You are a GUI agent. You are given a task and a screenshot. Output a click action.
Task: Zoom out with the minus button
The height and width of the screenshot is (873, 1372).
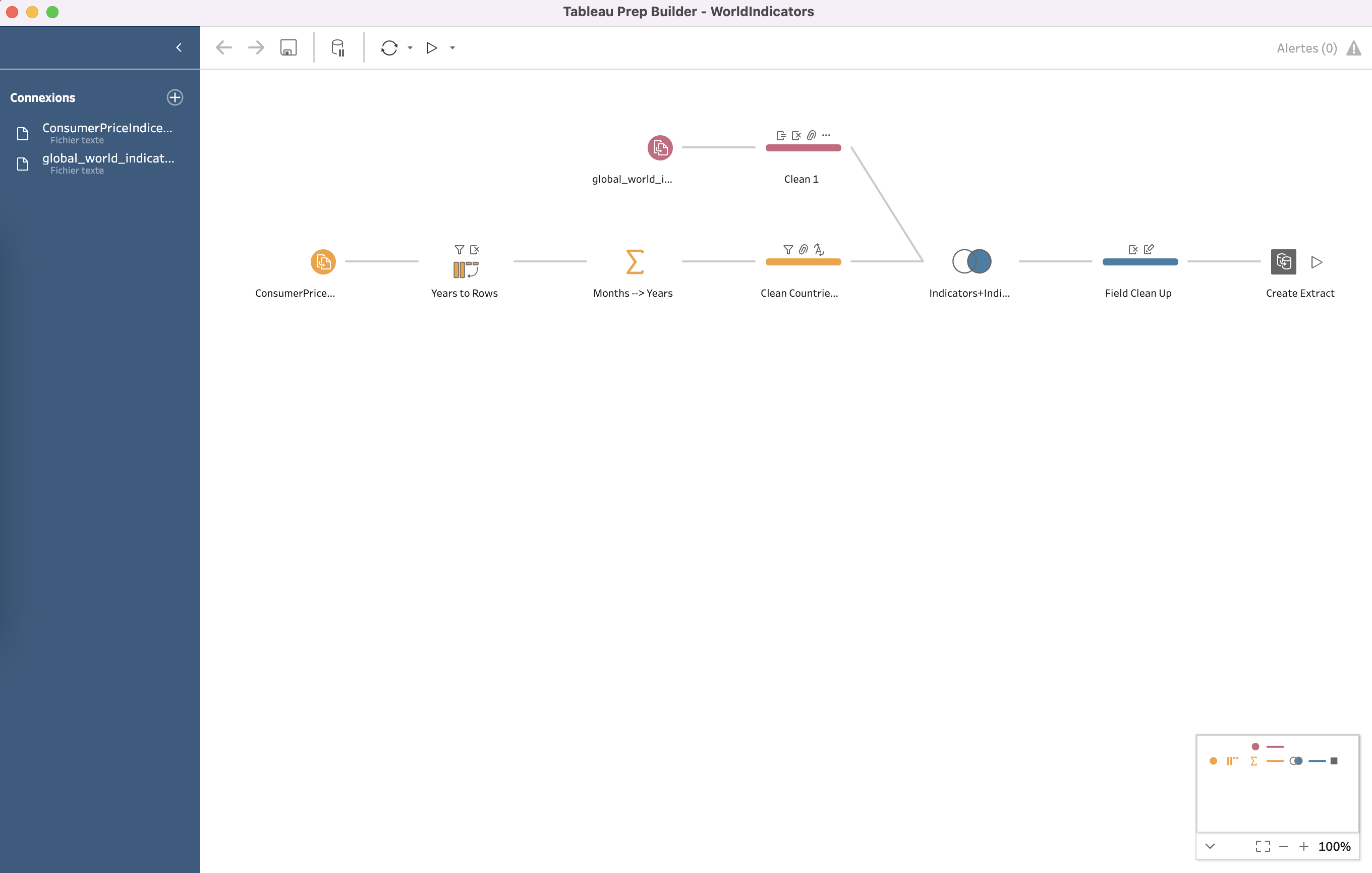coord(1284,846)
